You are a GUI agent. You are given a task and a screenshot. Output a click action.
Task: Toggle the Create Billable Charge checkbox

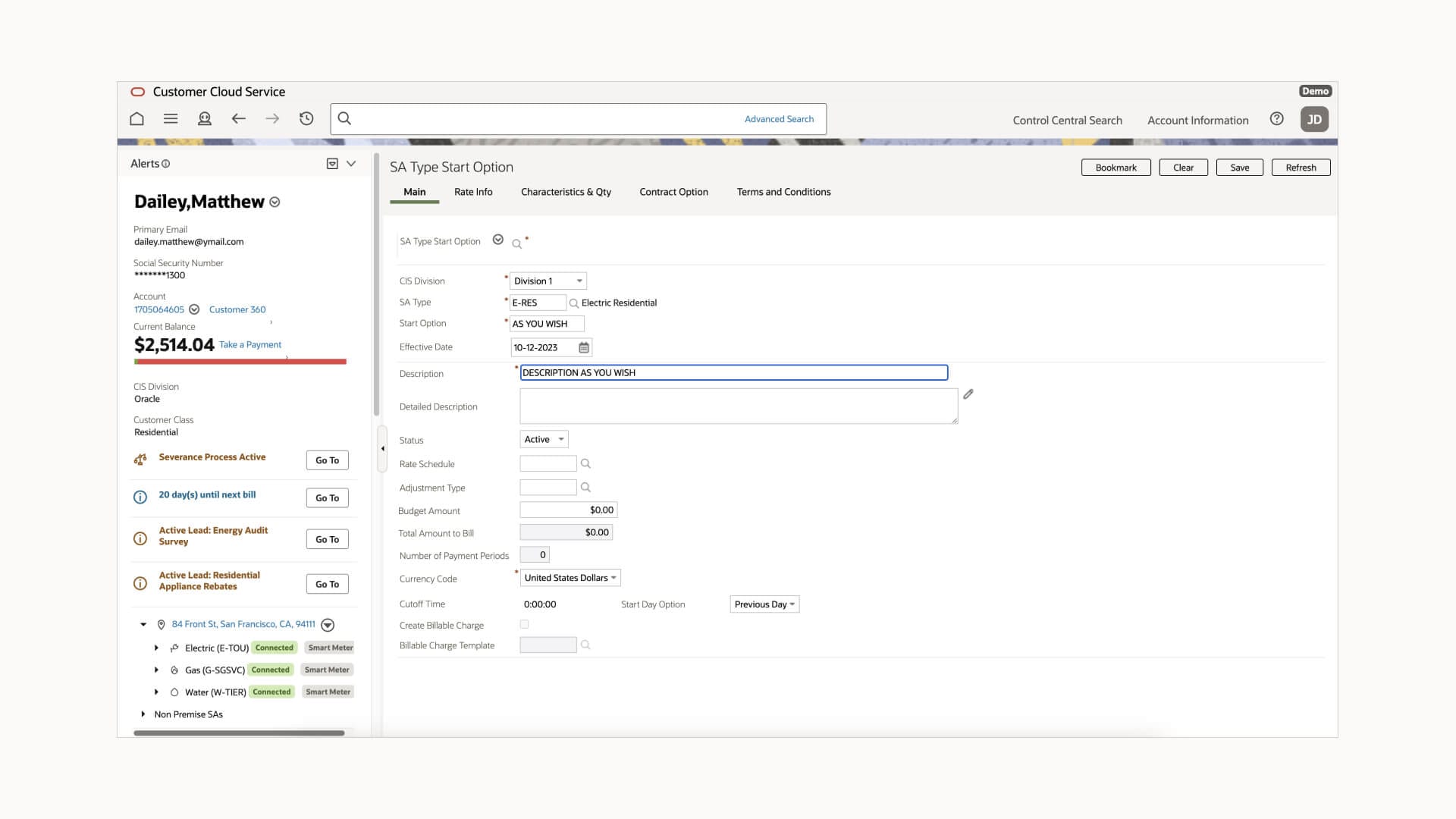coord(524,624)
